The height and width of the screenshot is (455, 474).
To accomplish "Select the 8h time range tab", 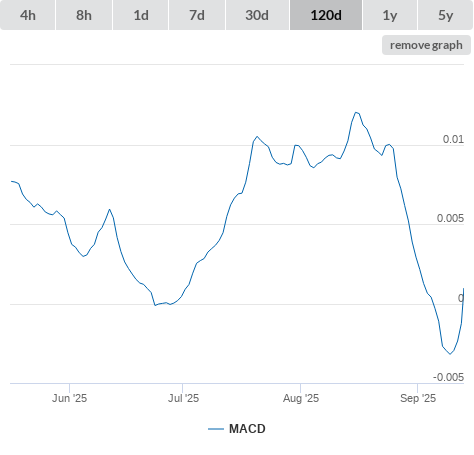I will coord(84,15).
